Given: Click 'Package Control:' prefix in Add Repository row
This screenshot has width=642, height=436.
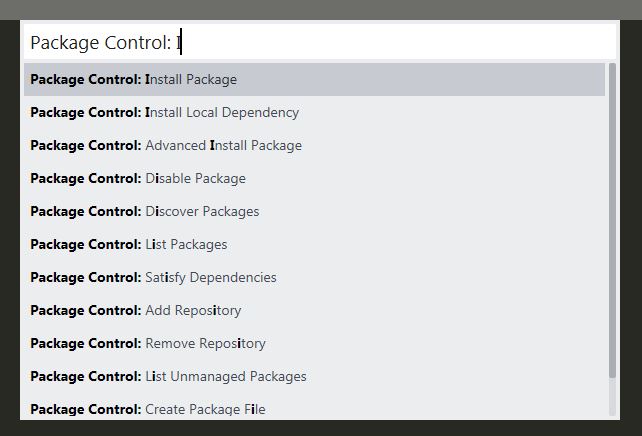Looking at the screenshot, I should click(85, 310).
